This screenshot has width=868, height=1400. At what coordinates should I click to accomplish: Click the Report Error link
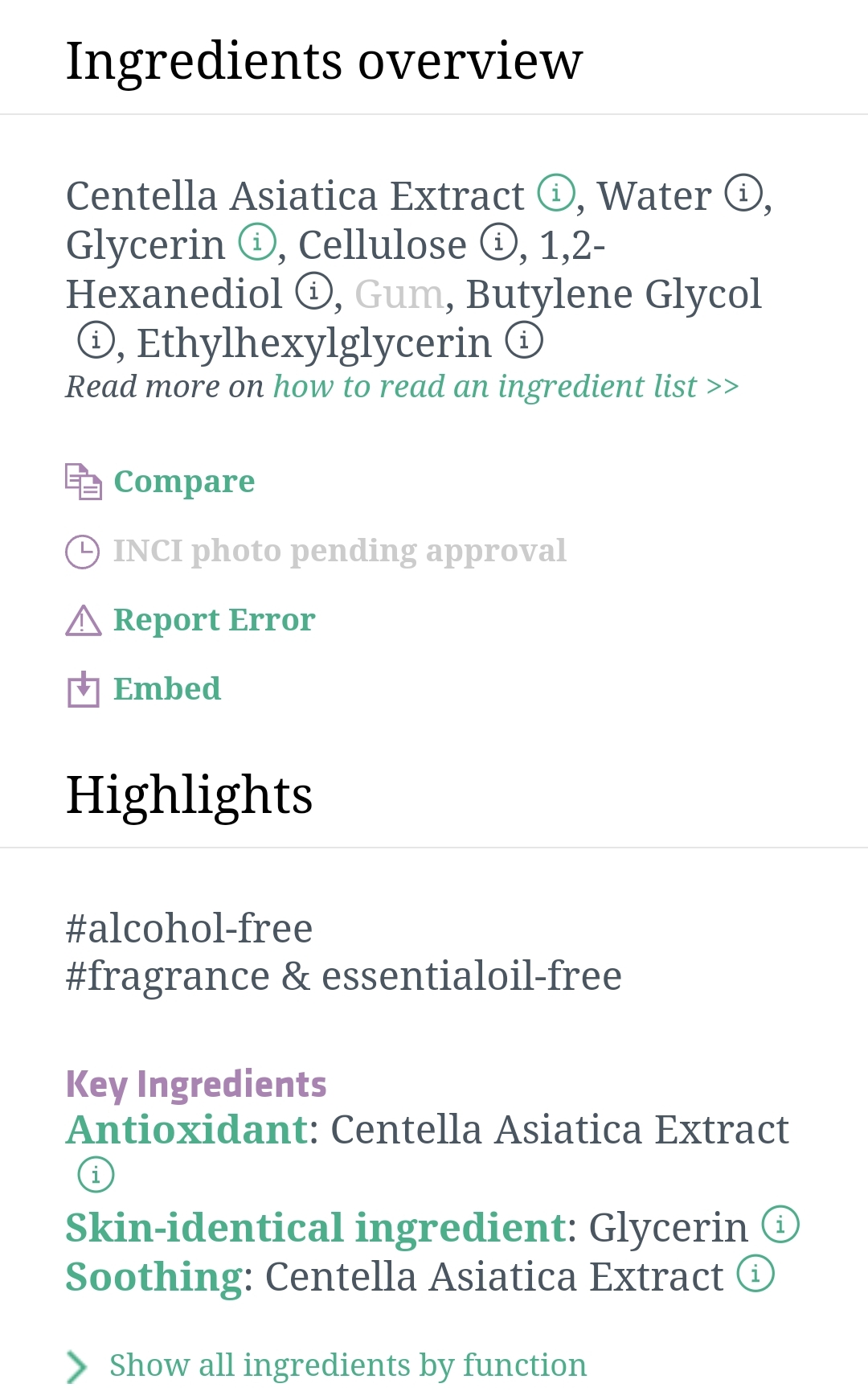pos(214,620)
